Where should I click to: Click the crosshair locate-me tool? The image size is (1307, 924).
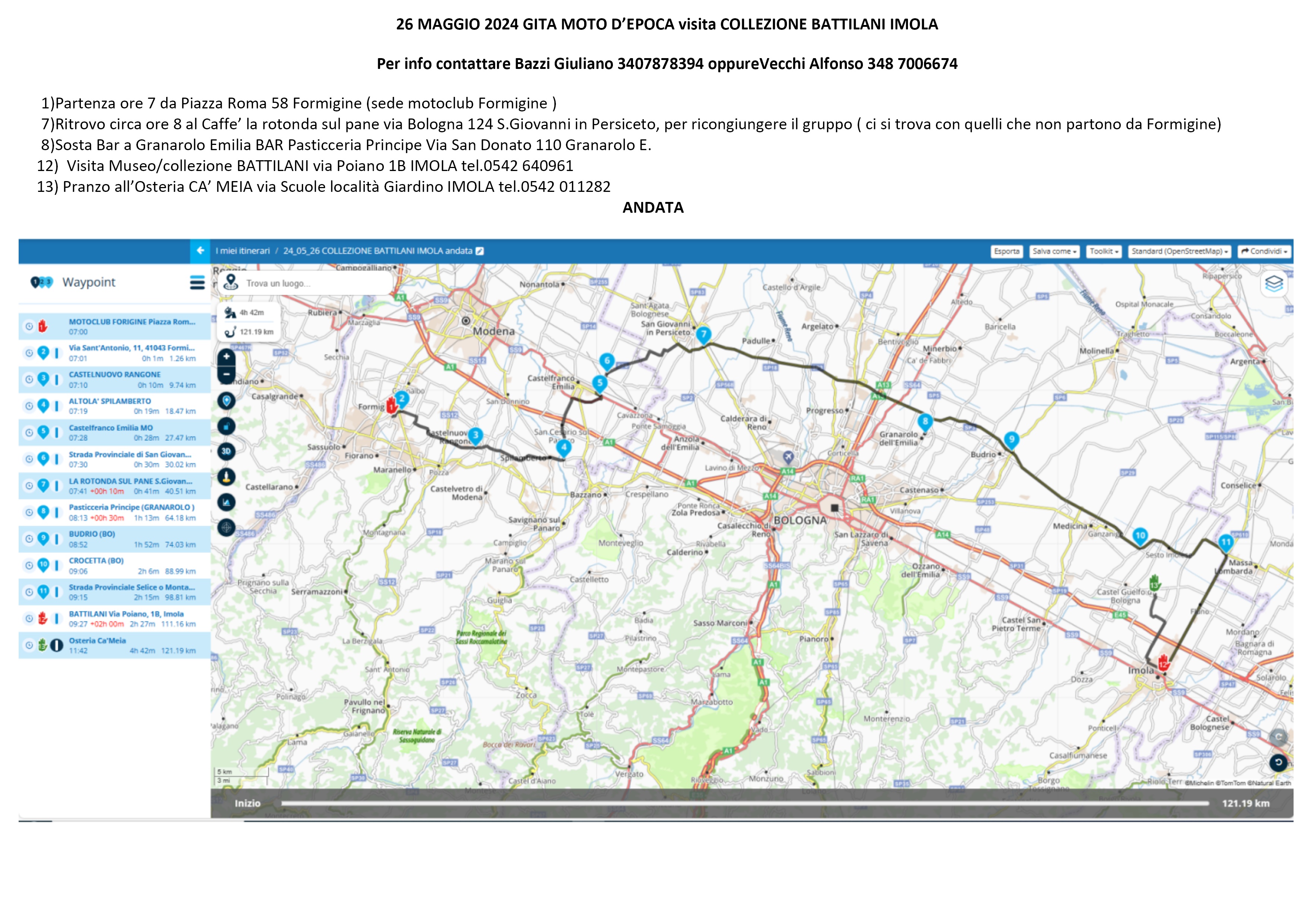point(226,528)
